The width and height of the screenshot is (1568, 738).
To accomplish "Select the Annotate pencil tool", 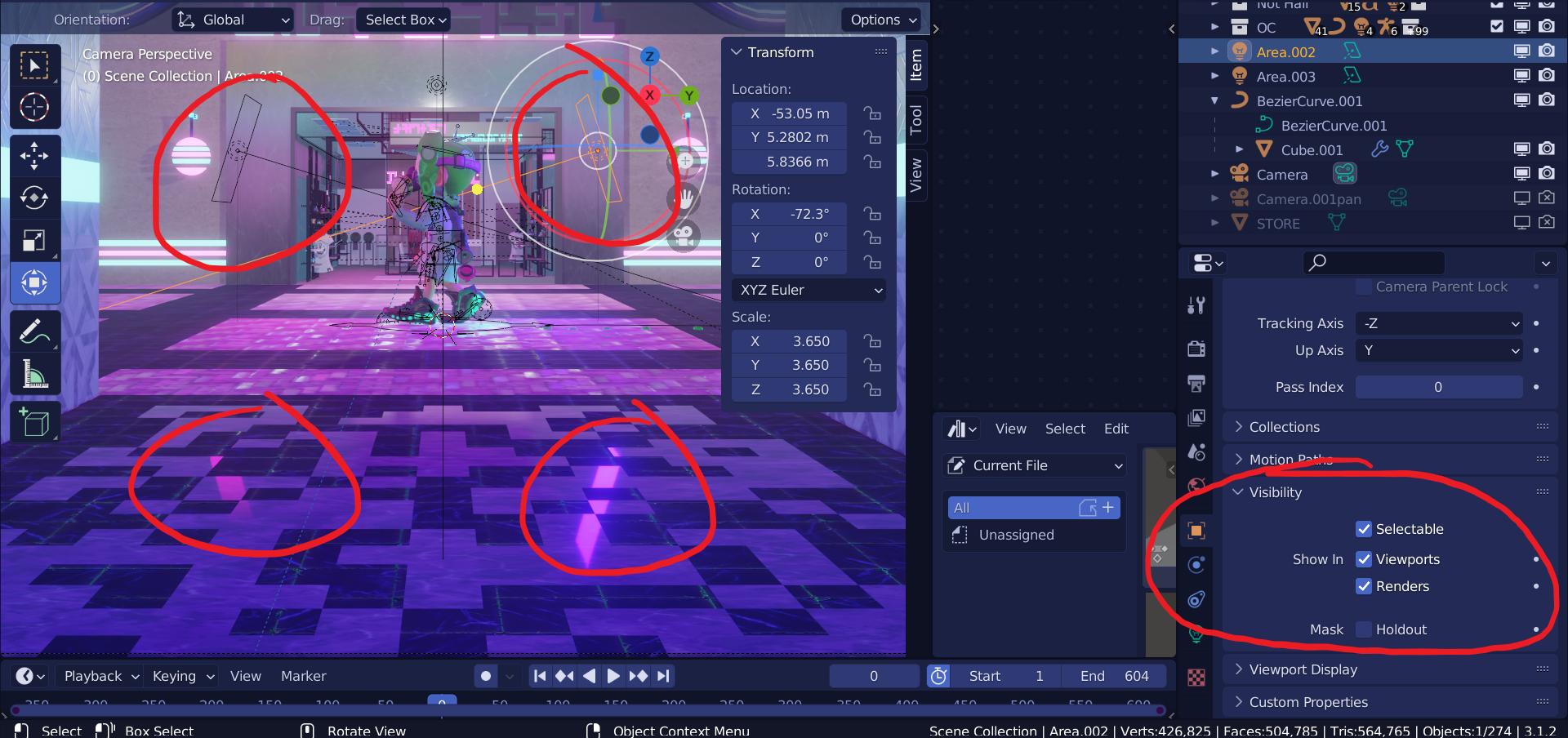I will pyautogui.click(x=34, y=331).
